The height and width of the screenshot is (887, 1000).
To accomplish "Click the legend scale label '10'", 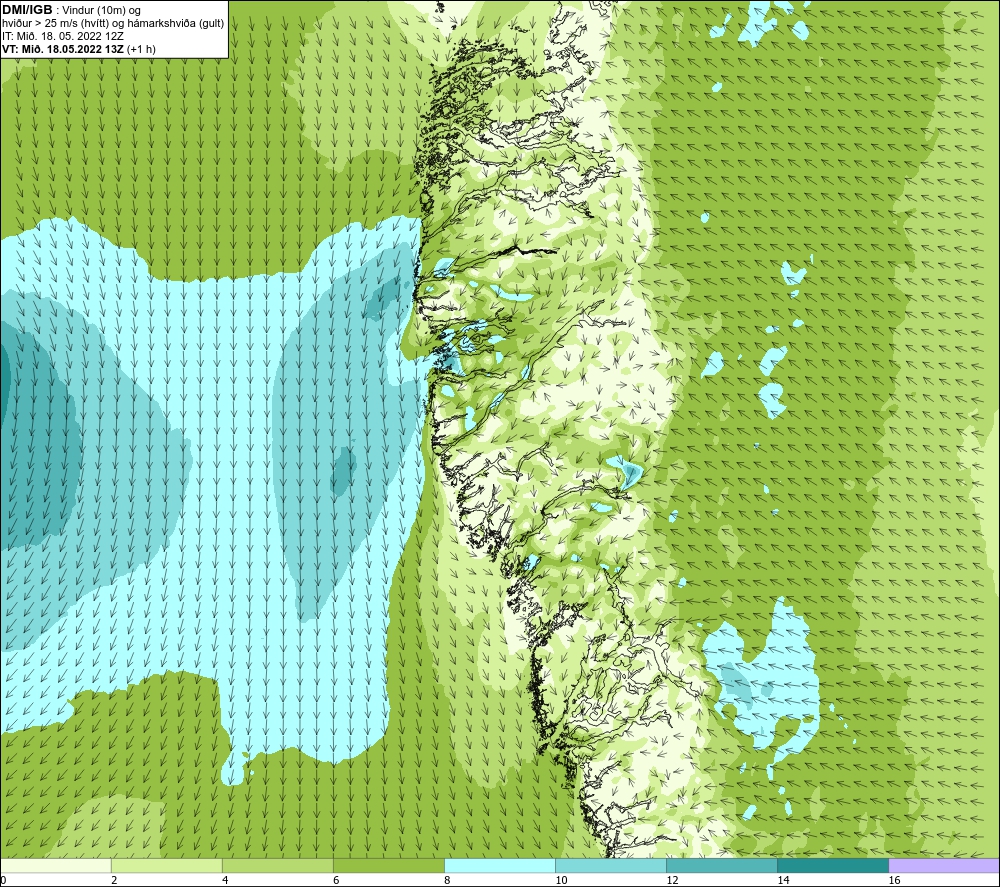I will (561, 880).
